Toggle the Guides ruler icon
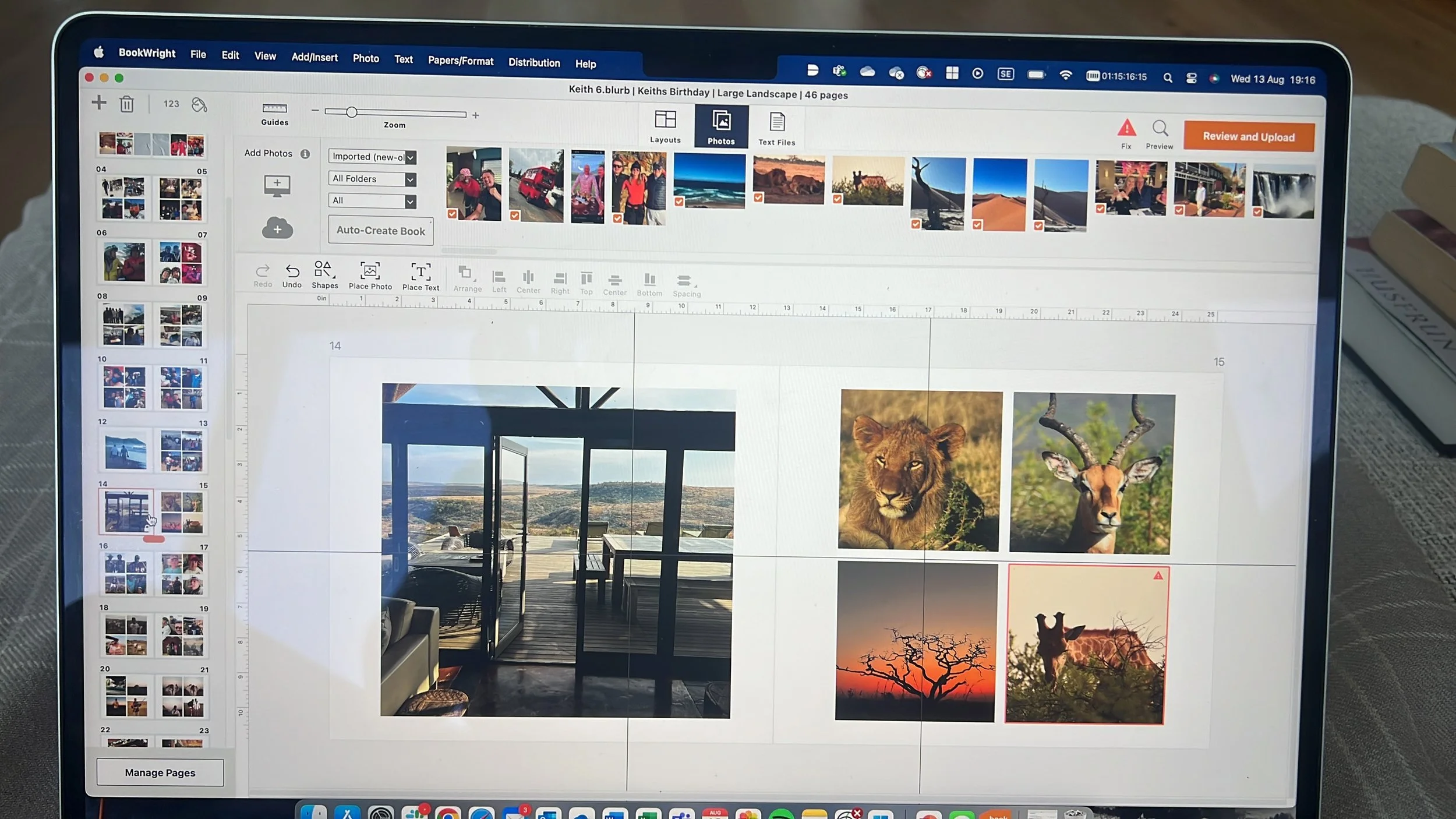The image size is (1456, 819). [x=274, y=108]
